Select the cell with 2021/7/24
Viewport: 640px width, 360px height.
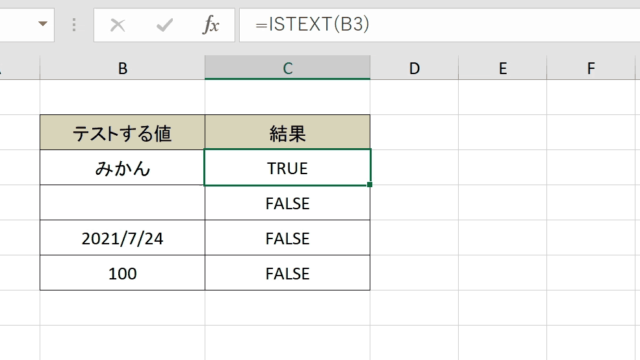pos(122,238)
